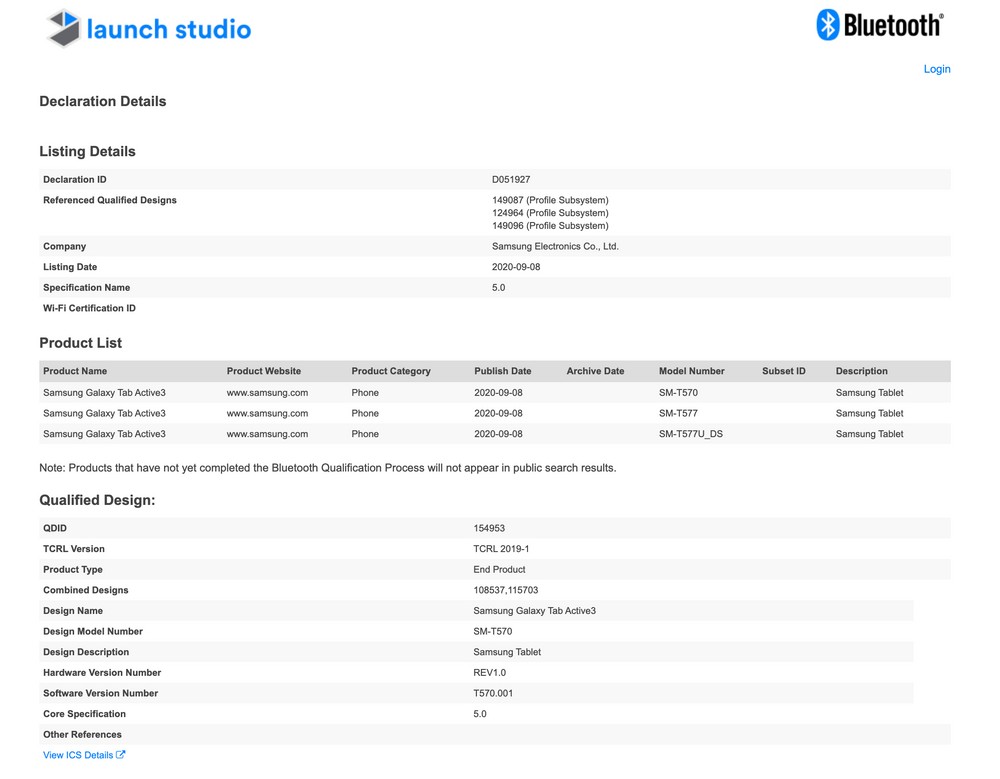Image resolution: width=1000 pixels, height=779 pixels.
Task: Click the Product Name column header
Action: tap(75, 371)
